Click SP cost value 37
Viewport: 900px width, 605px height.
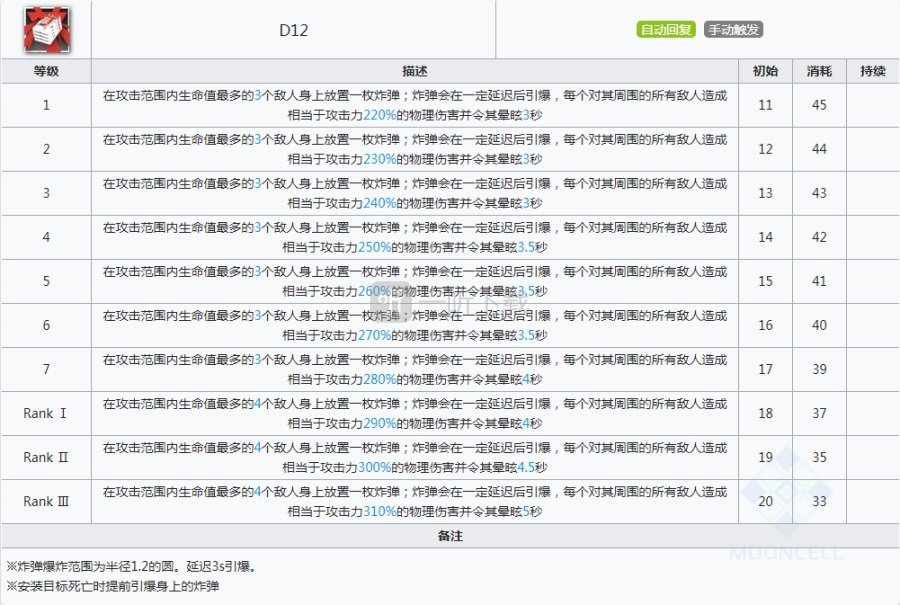(x=819, y=413)
